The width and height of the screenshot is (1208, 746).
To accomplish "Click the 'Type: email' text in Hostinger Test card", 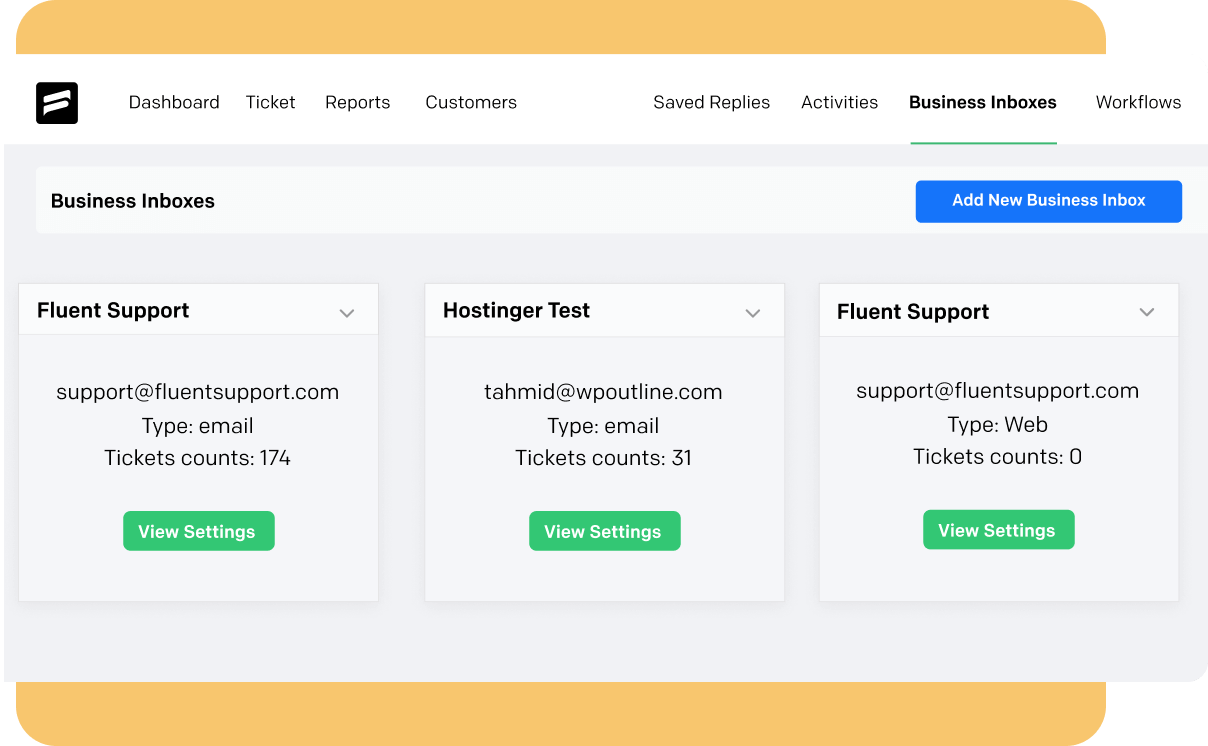I will coord(603,426).
